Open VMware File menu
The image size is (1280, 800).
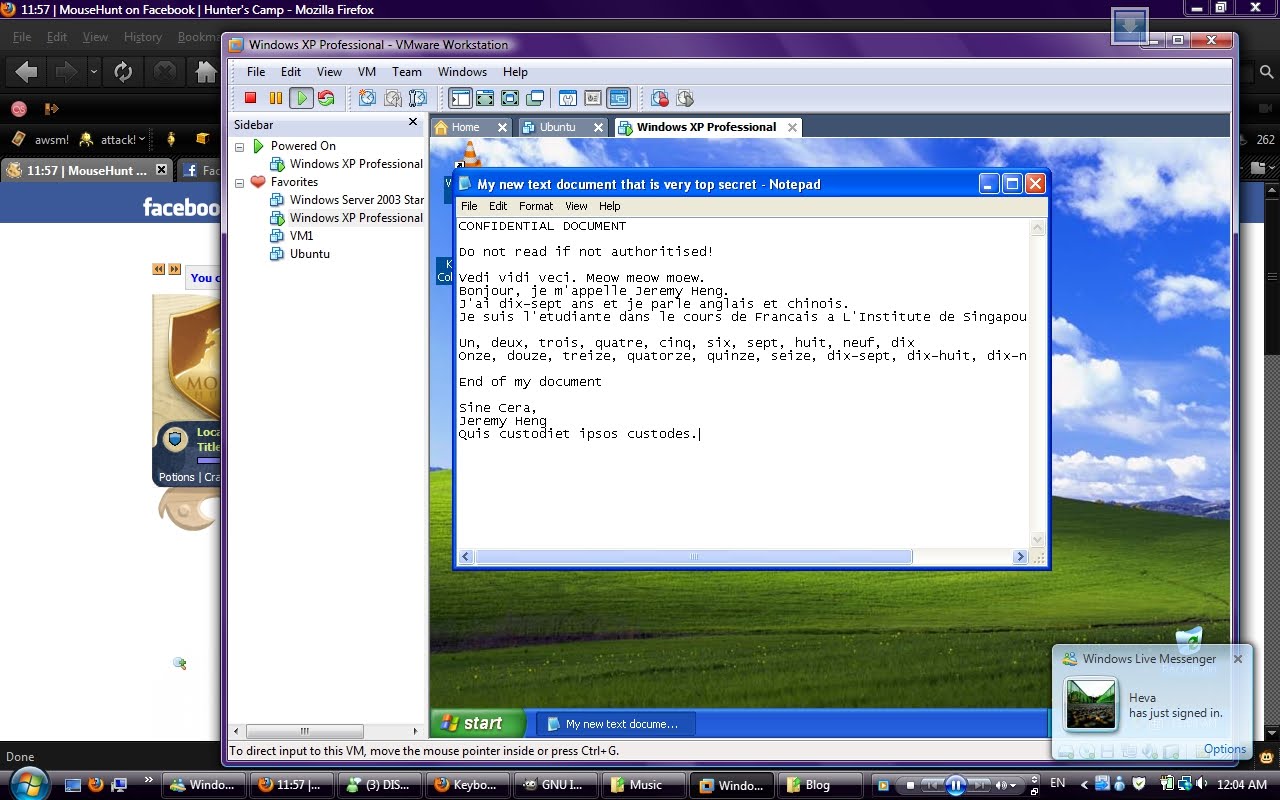[256, 72]
